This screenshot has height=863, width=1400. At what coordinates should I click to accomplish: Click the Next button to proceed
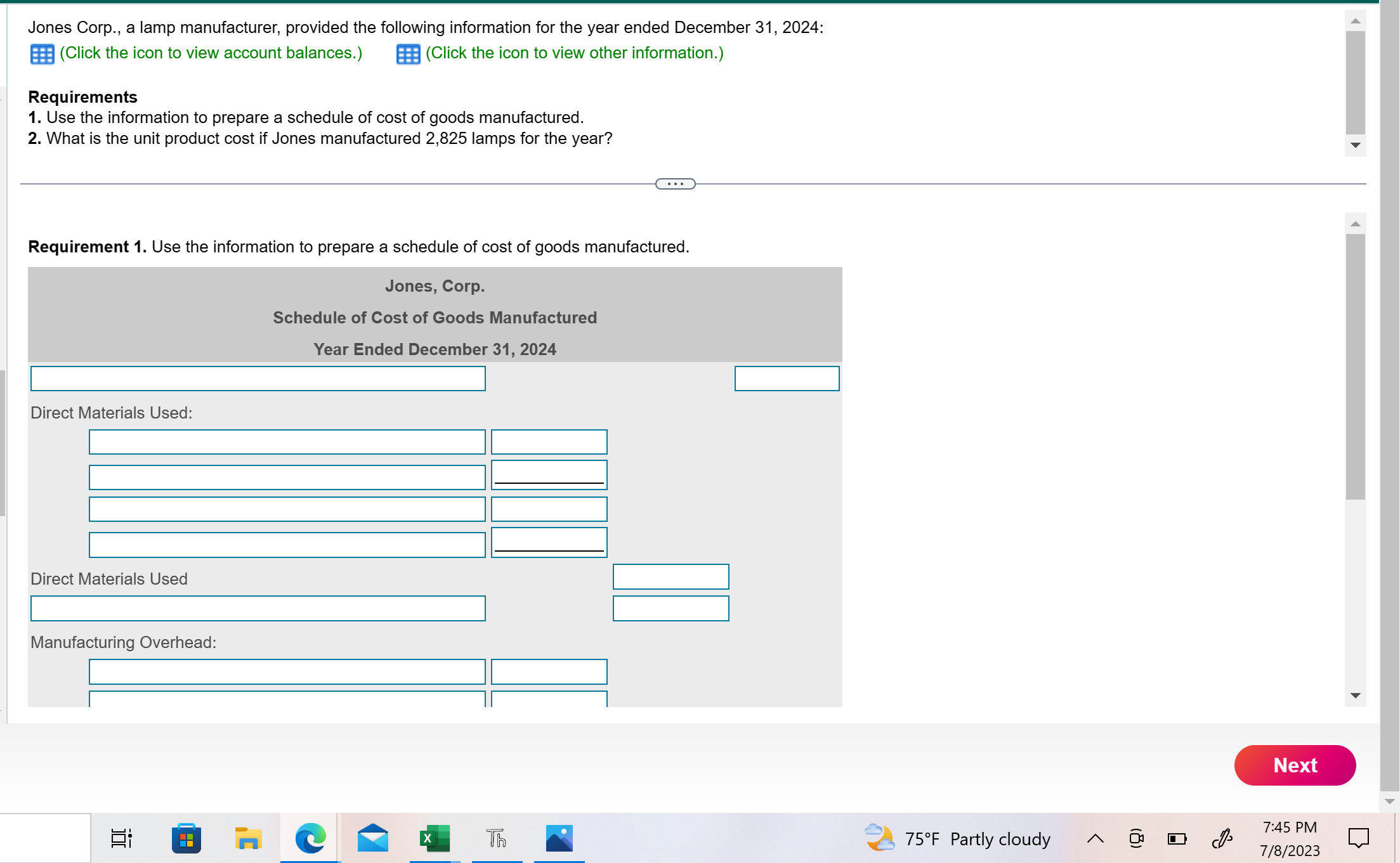click(x=1294, y=765)
